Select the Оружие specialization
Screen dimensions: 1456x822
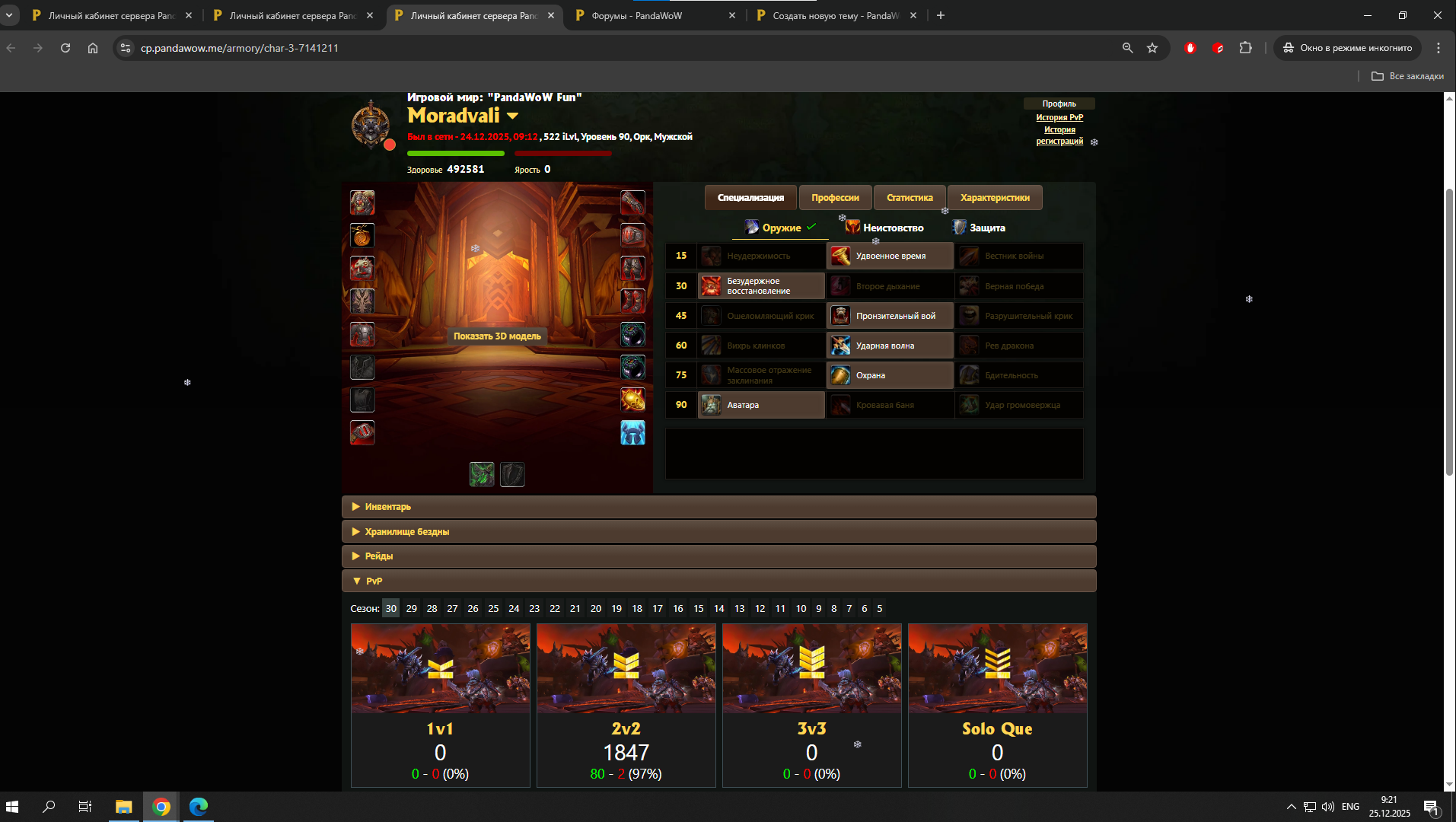tap(780, 228)
